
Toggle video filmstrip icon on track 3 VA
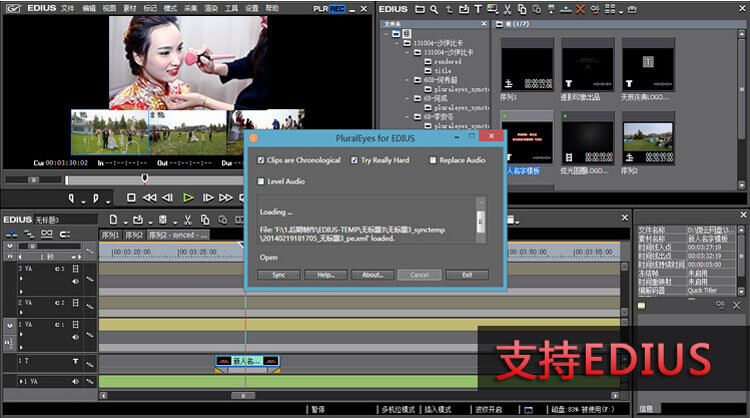pyautogui.click(x=76, y=269)
